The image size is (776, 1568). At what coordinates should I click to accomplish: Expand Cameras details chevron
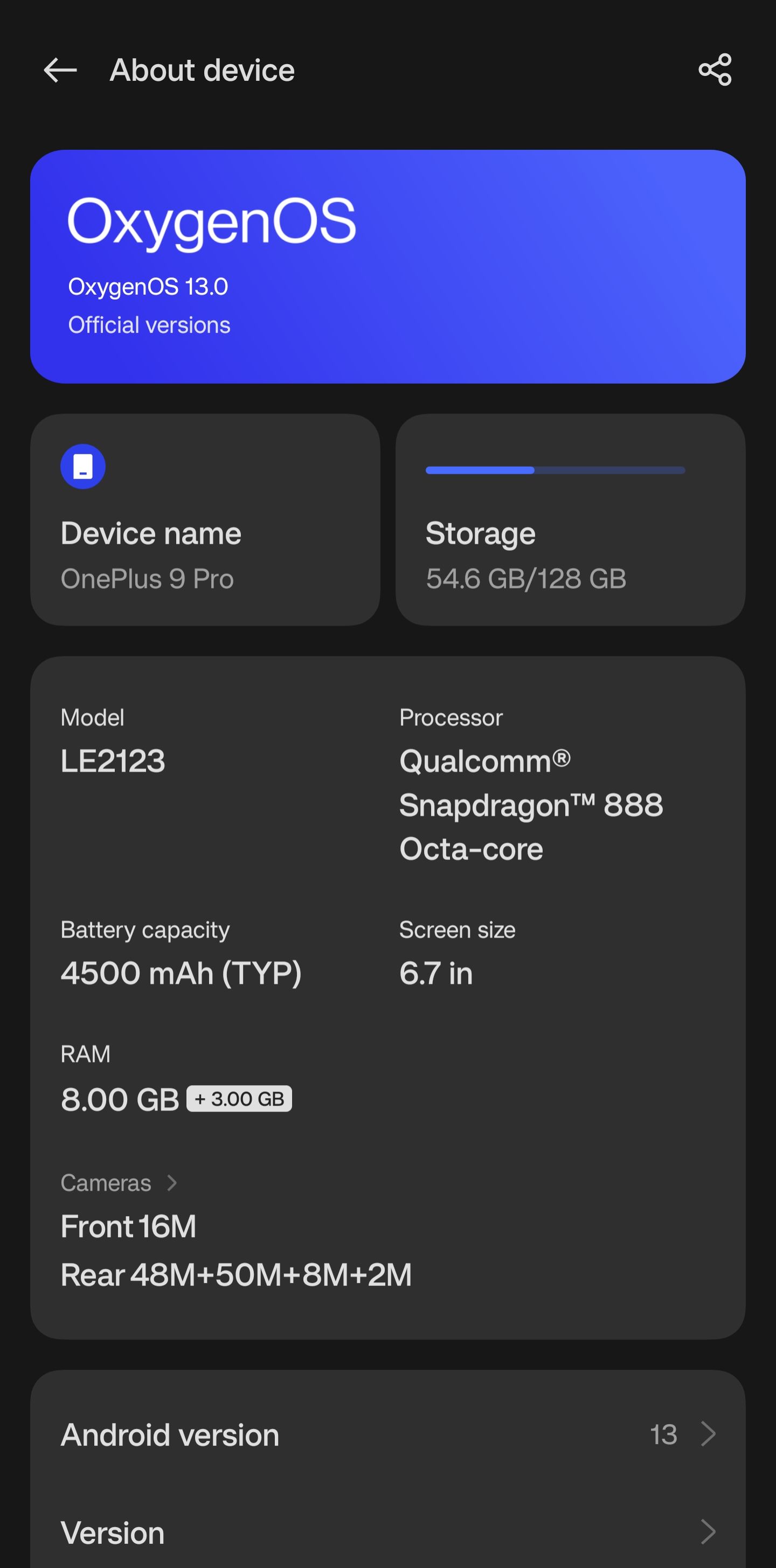coord(172,1183)
